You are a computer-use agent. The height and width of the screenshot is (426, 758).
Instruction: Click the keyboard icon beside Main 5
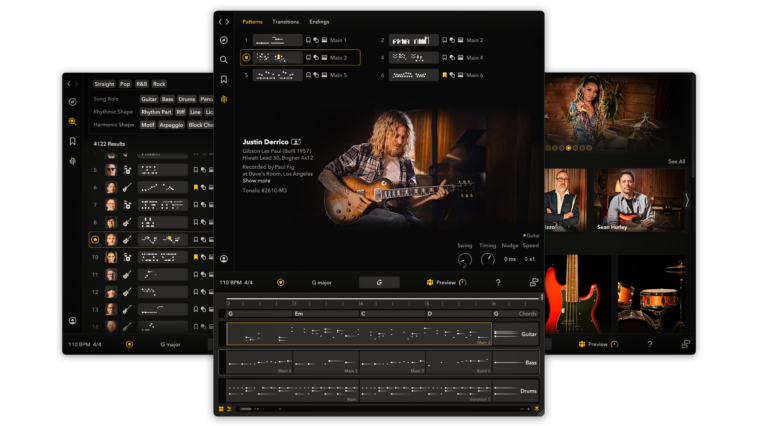click(x=324, y=75)
